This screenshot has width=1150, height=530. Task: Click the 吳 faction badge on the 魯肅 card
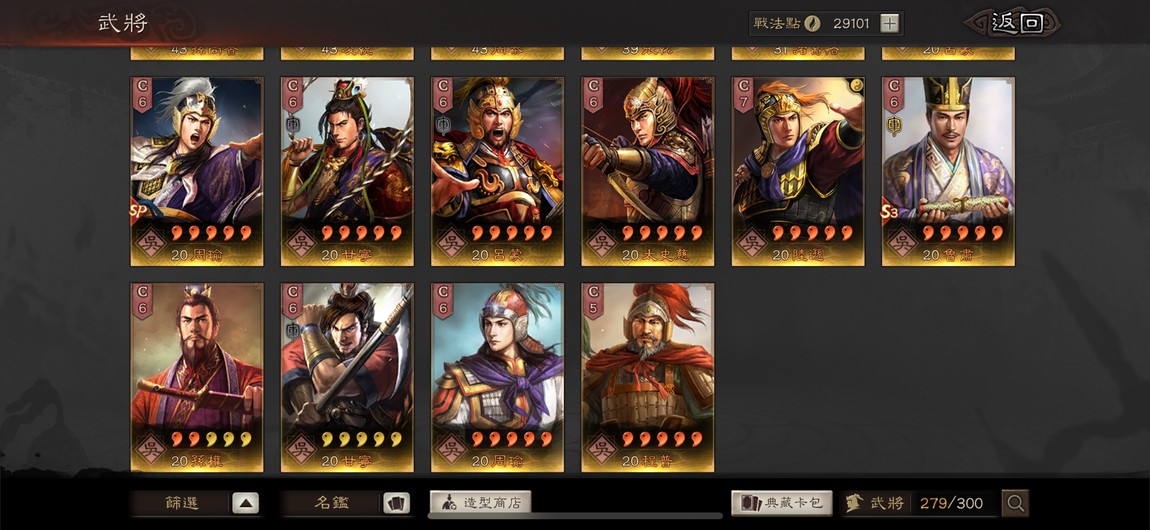902,240
